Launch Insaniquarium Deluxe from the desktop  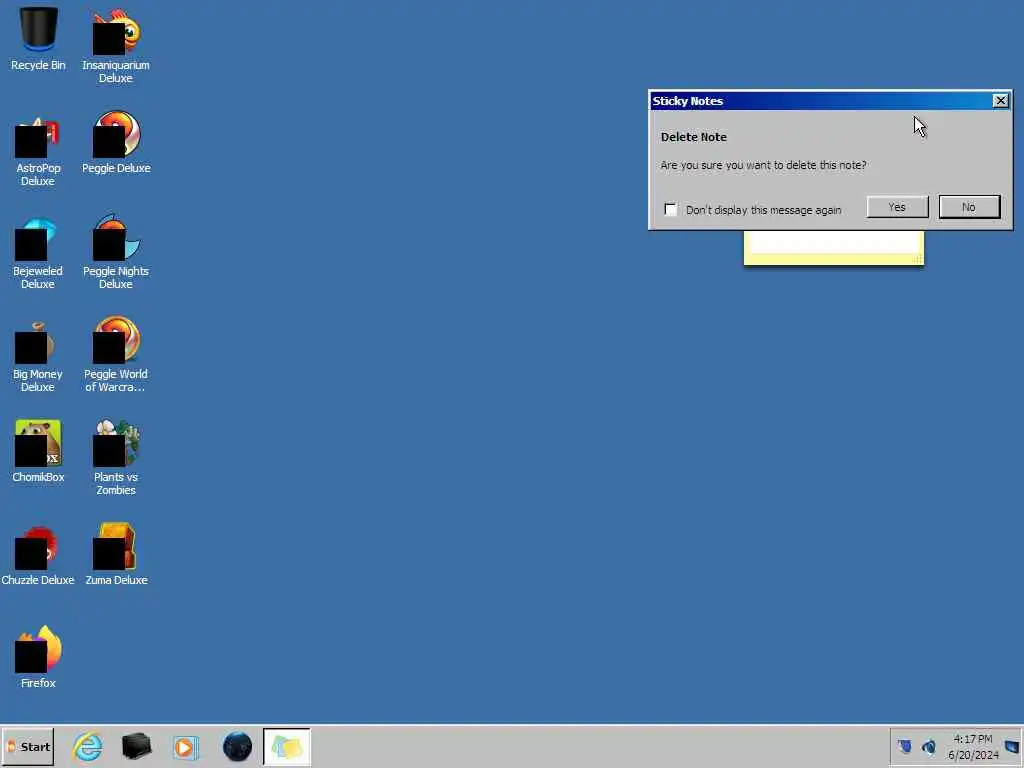point(116,45)
